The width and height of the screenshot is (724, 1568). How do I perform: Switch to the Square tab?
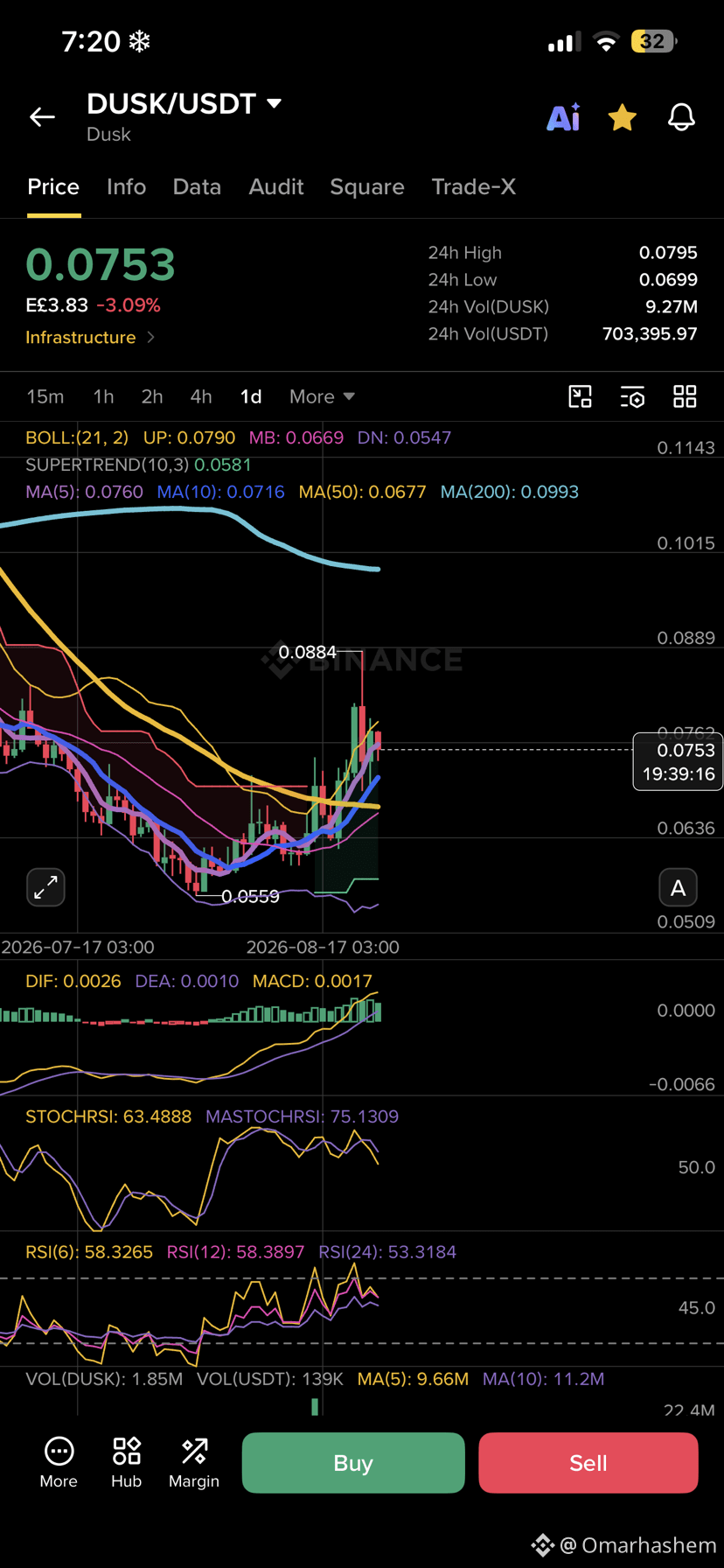pos(367,187)
